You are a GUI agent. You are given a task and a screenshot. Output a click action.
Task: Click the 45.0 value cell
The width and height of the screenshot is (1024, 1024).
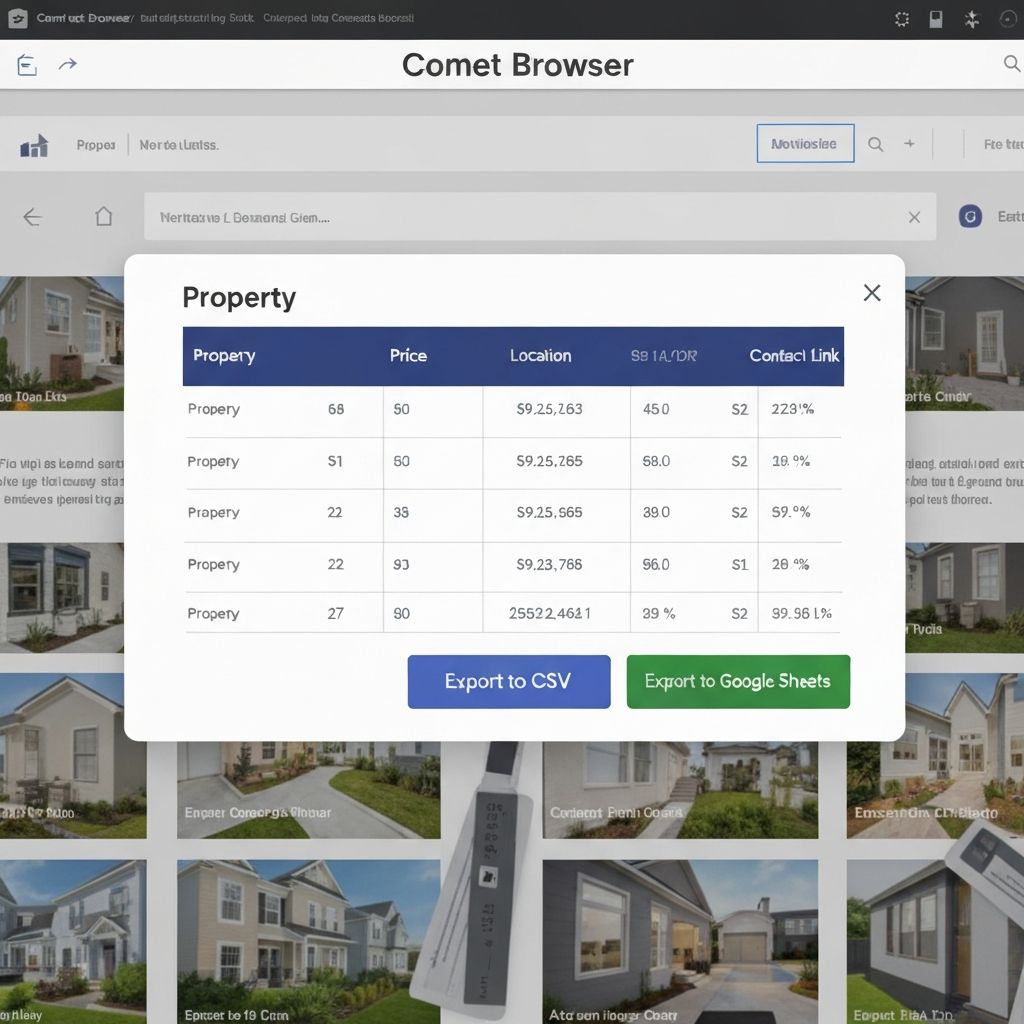pyautogui.click(x=656, y=409)
